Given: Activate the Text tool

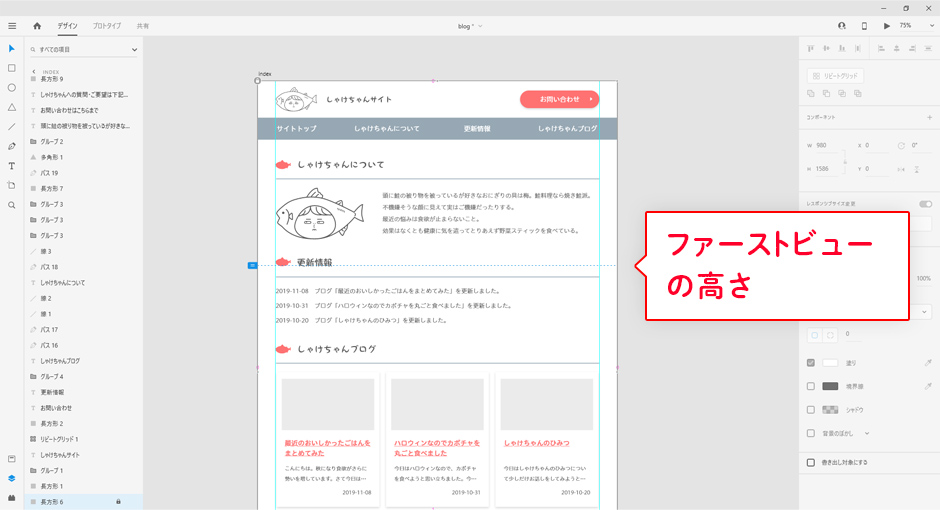Looking at the screenshot, I should [x=12, y=166].
